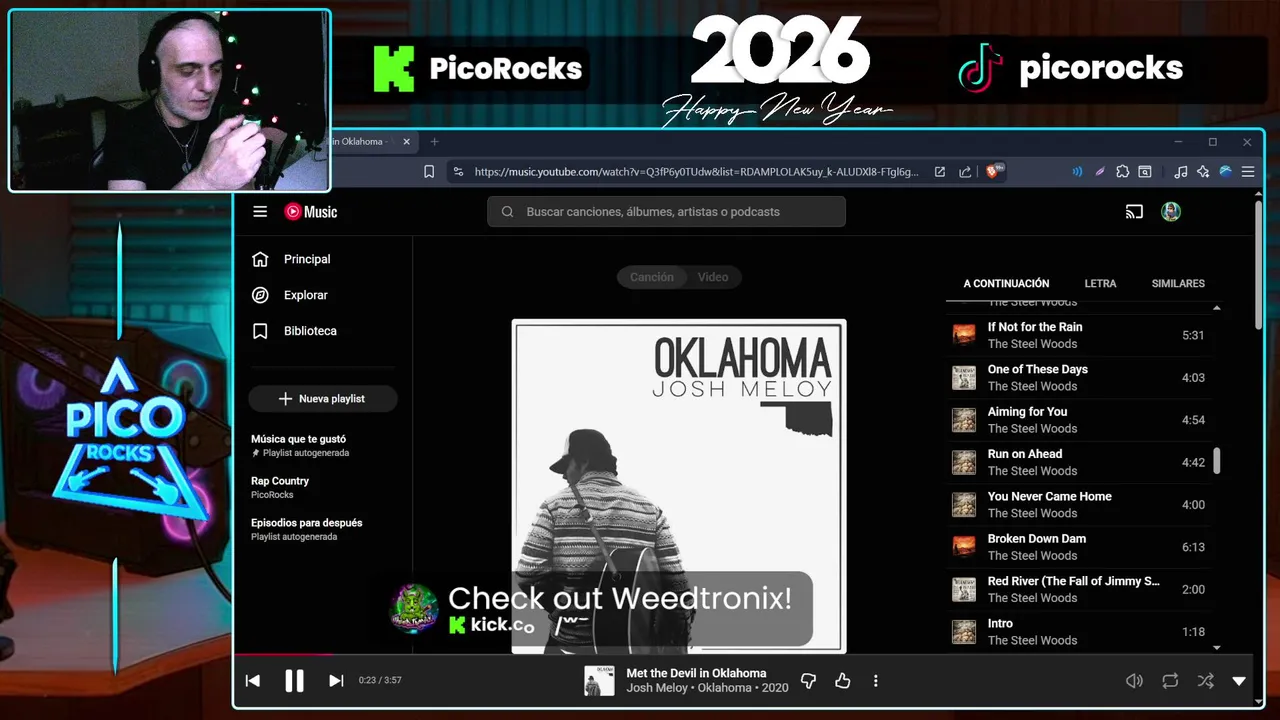The image size is (1280, 720).
Task: Click the browser address bar URL
Action: click(x=696, y=172)
